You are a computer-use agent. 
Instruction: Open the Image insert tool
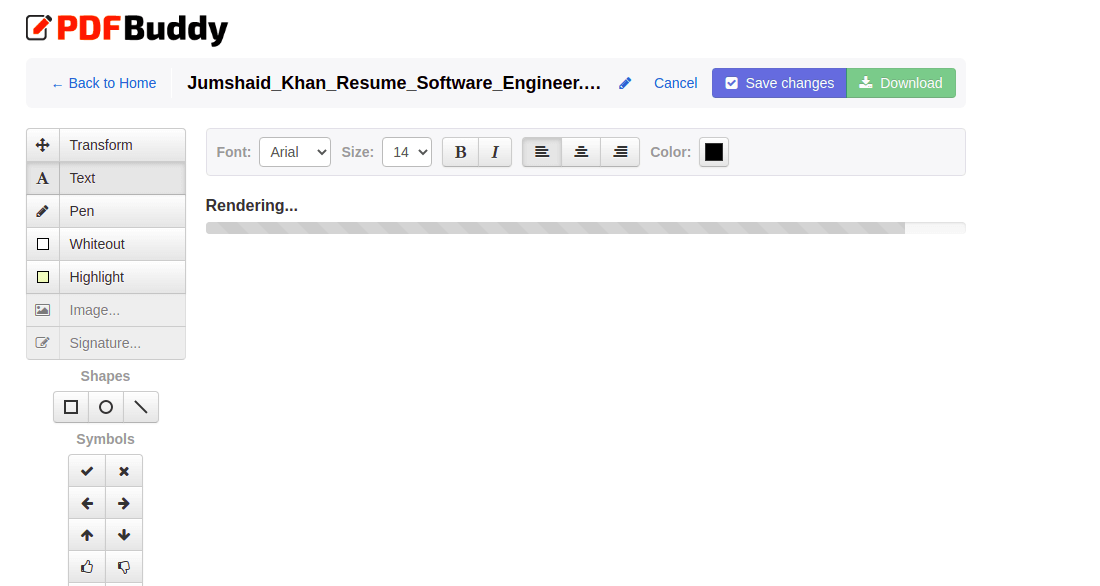pyautogui.click(x=106, y=310)
